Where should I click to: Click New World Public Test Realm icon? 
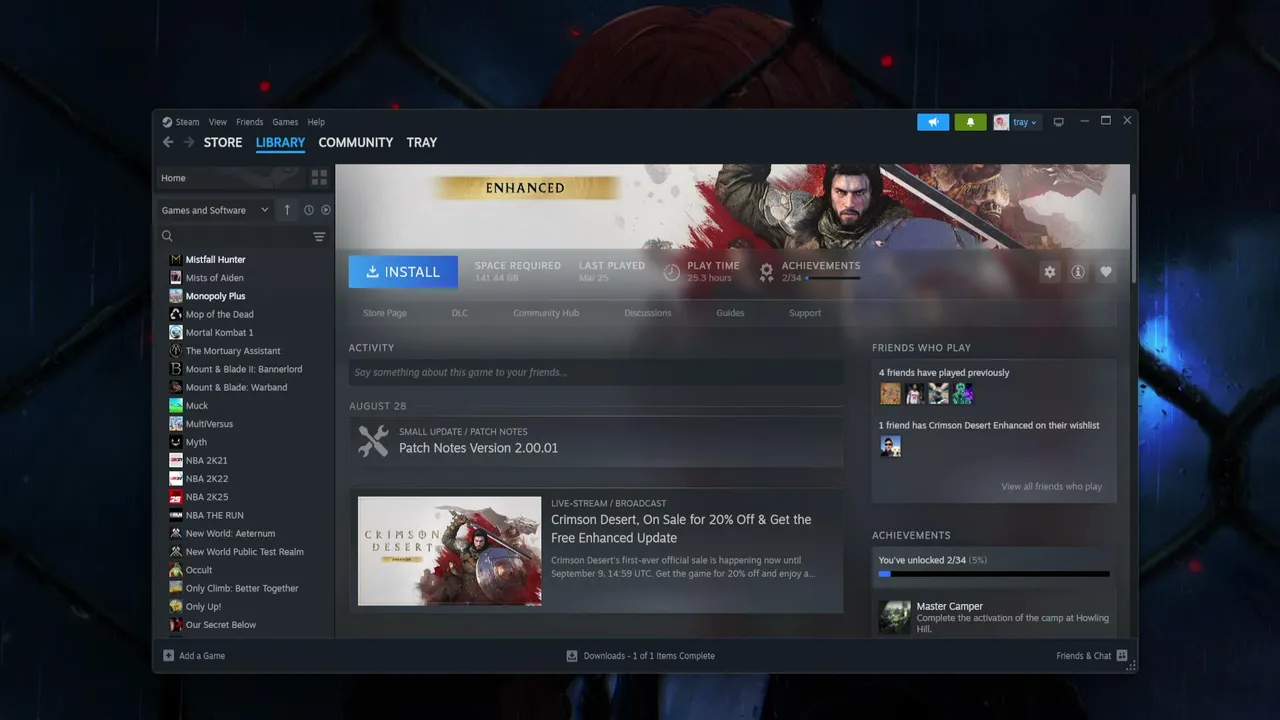coord(176,552)
